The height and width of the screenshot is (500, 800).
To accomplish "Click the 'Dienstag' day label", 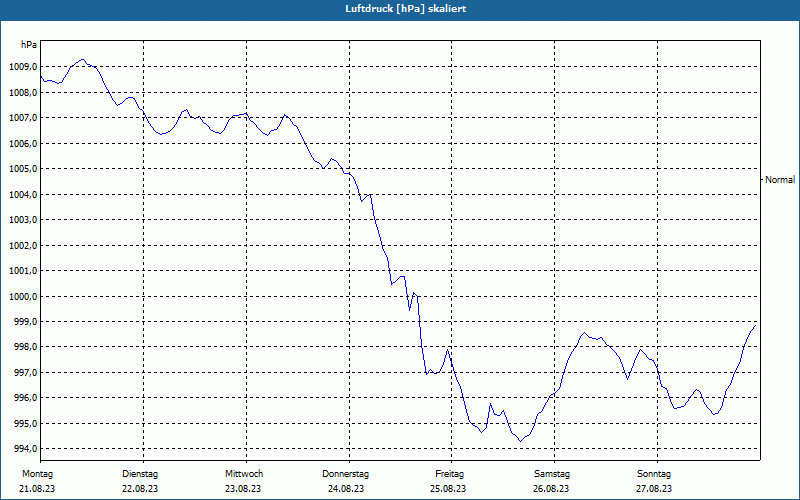I will point(140,474).
